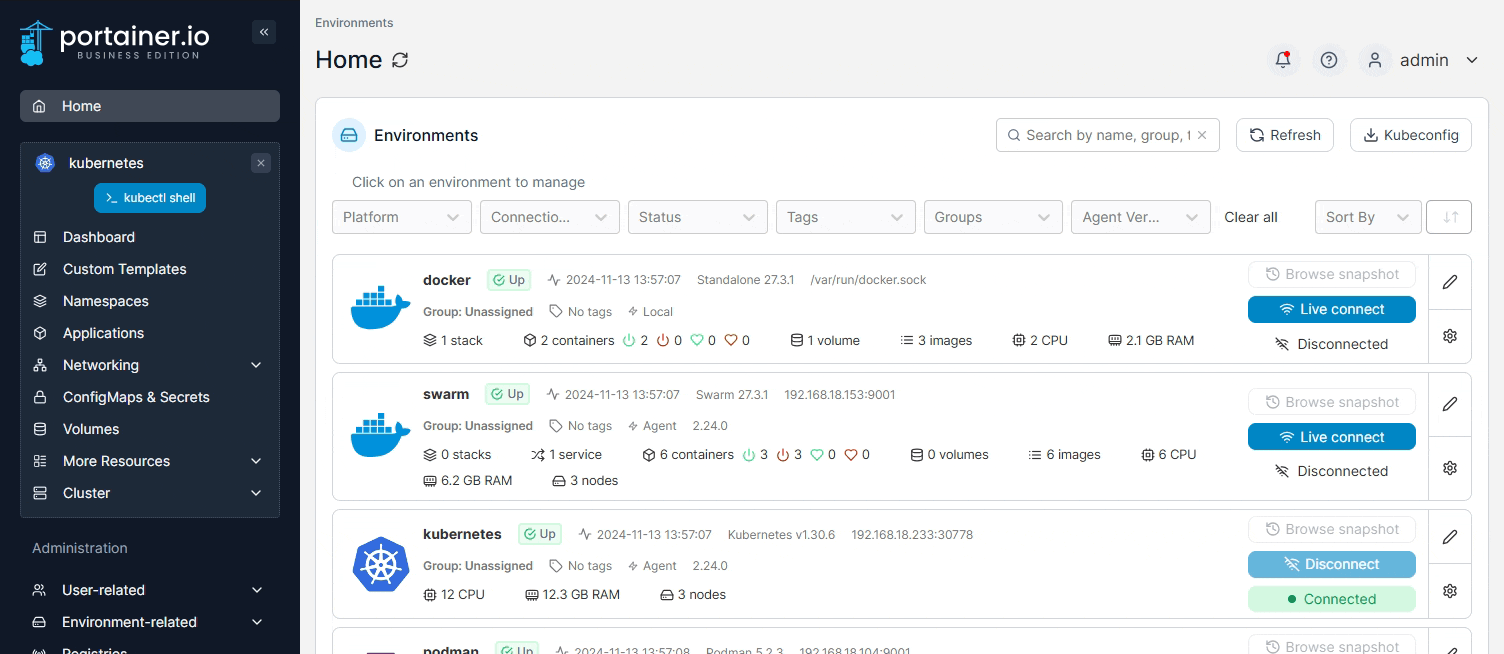Screen dimensions: 1504x654
Task: Open the help question mark icon
Action: point(1329,60)
